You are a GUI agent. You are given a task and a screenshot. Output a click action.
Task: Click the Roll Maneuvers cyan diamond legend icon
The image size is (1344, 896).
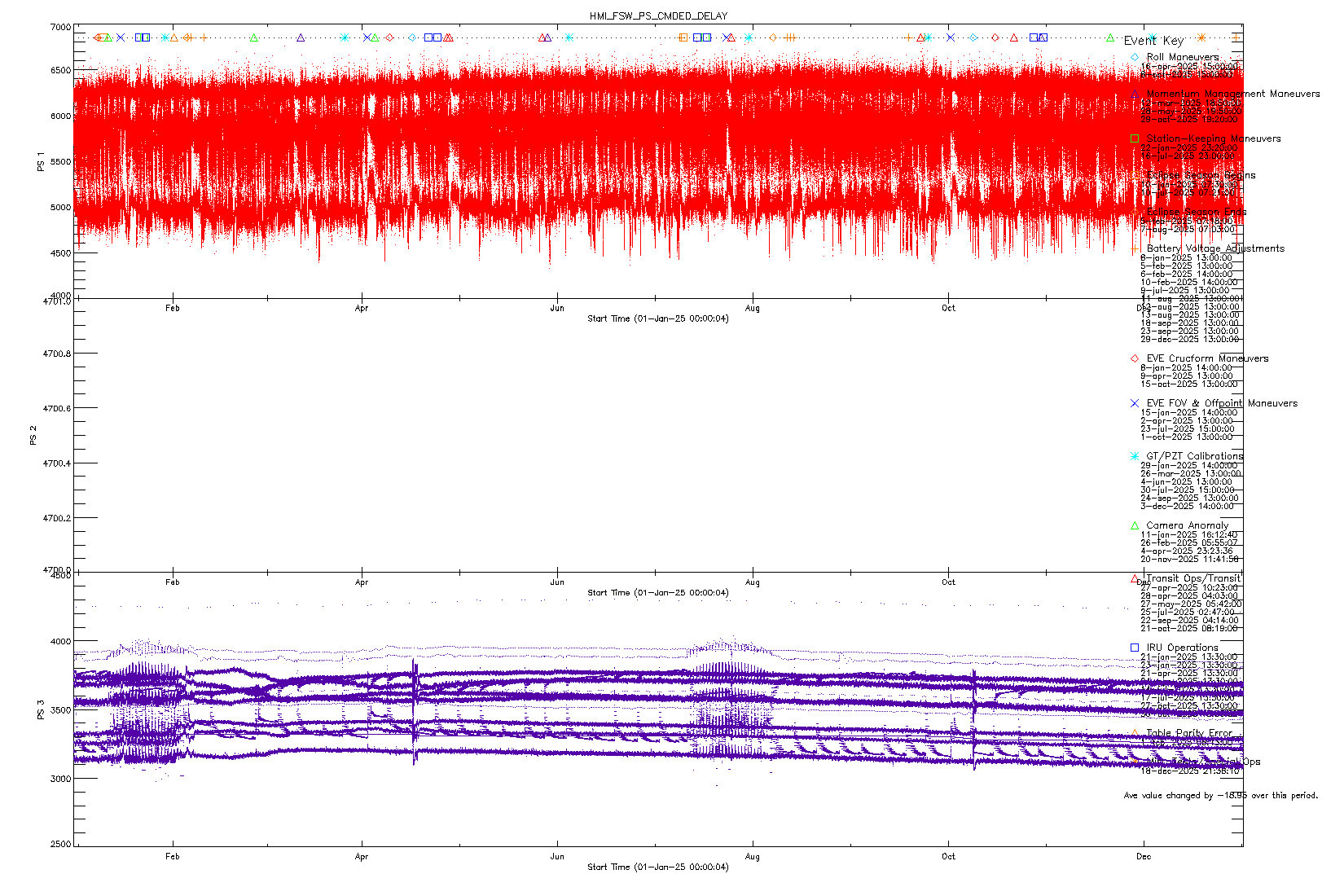point(1135,57)
